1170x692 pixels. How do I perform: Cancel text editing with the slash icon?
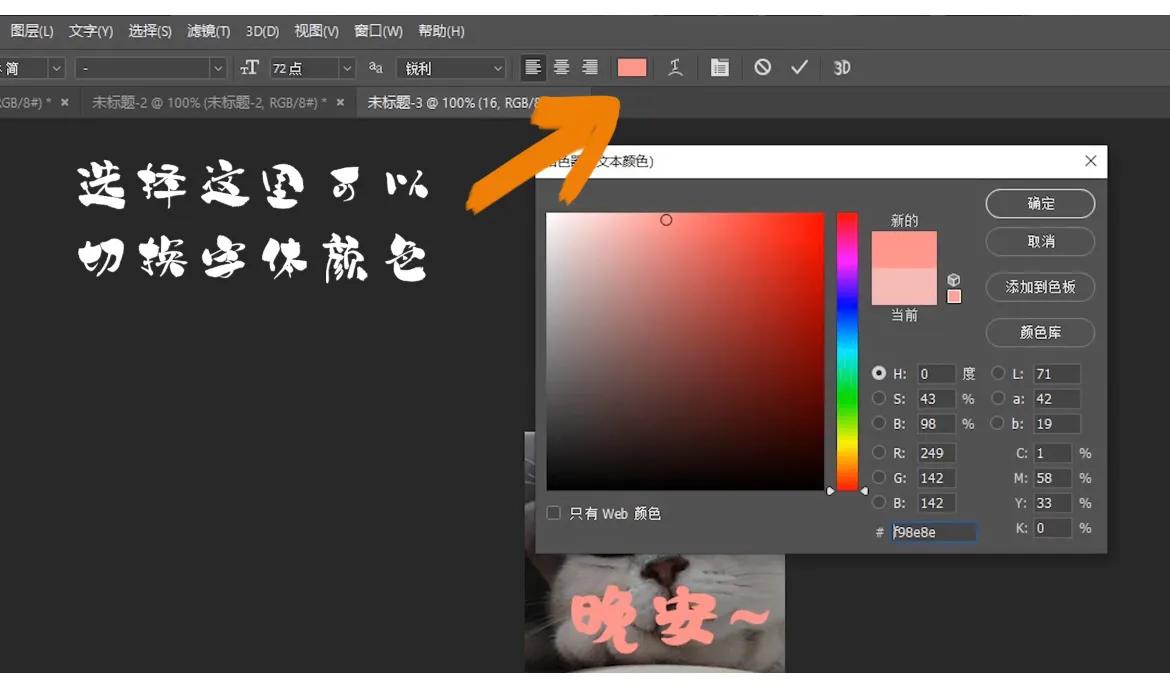[x=763, y=68]
